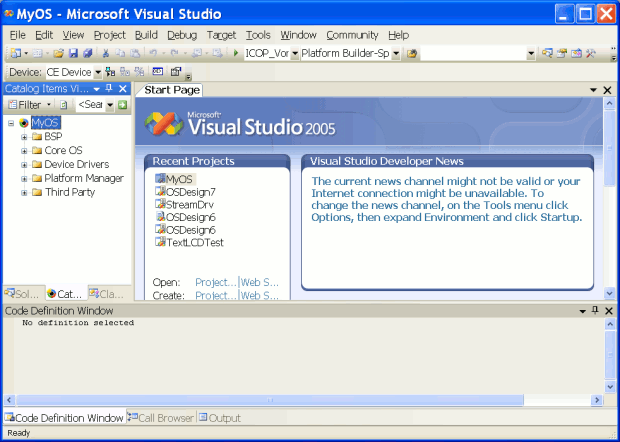Image resolution: width=620 pixels, height=442 pixels.
Task: Open the Target menu
Action: click(x=221, y=35)
